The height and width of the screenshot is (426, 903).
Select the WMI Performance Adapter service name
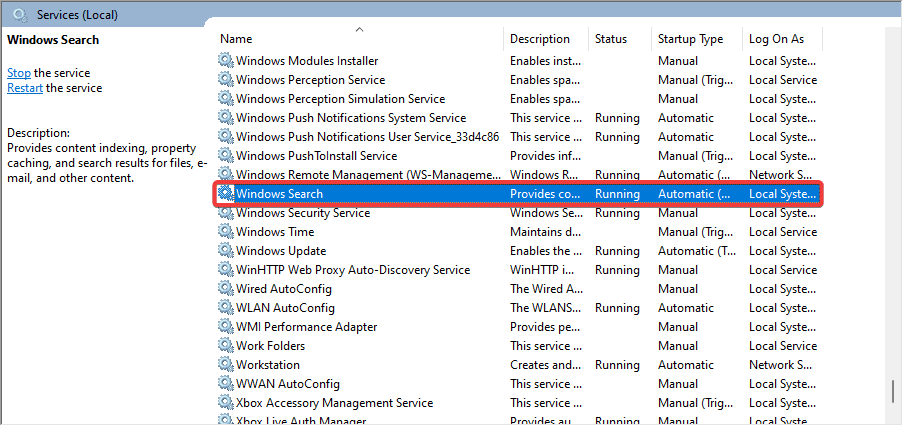pos(306,326)
